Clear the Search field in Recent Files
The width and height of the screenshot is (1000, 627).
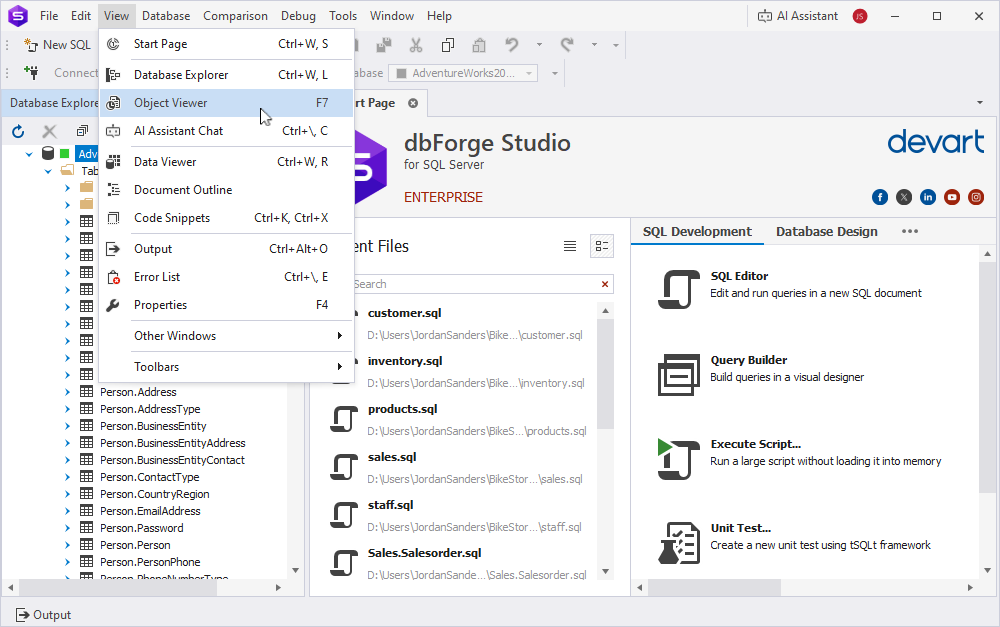click(x=604, y=284)
